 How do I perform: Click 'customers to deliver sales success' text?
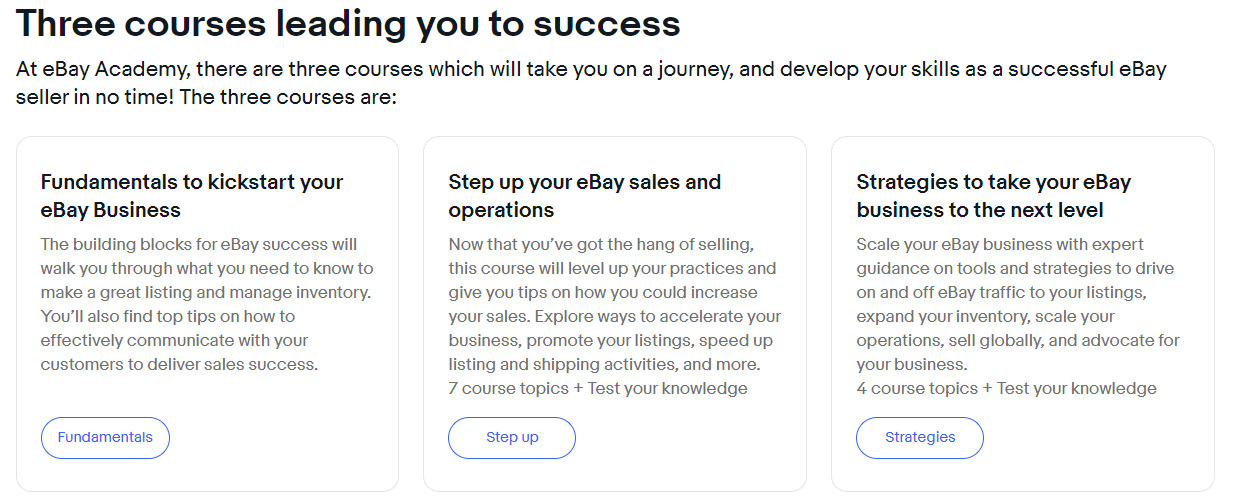179,364
